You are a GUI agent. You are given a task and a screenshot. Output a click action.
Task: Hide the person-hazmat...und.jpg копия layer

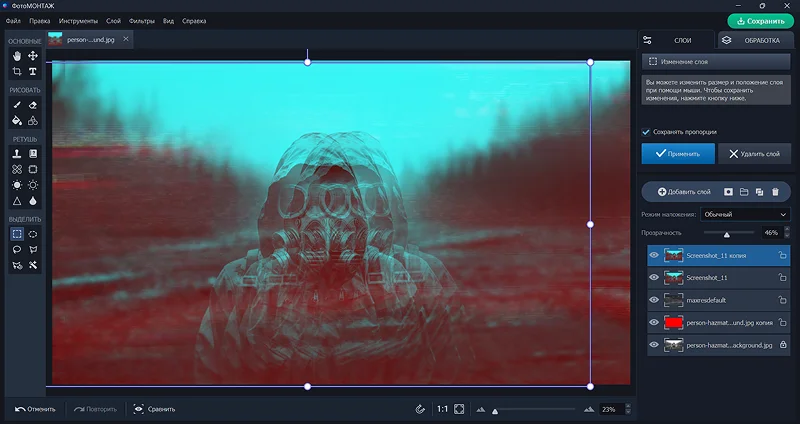click(654, 322)
